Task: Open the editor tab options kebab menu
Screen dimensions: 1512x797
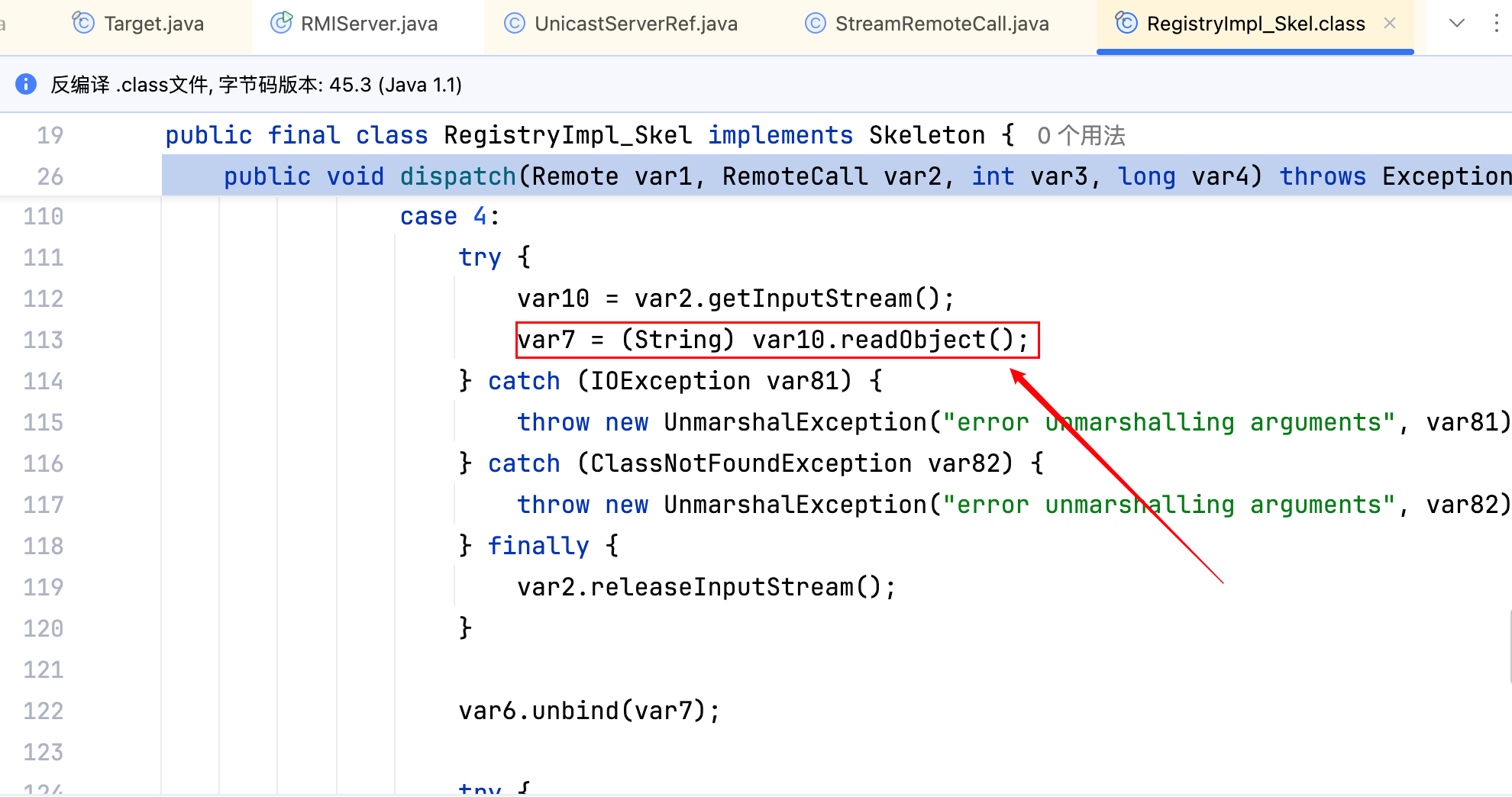Action: (1495, 24)
